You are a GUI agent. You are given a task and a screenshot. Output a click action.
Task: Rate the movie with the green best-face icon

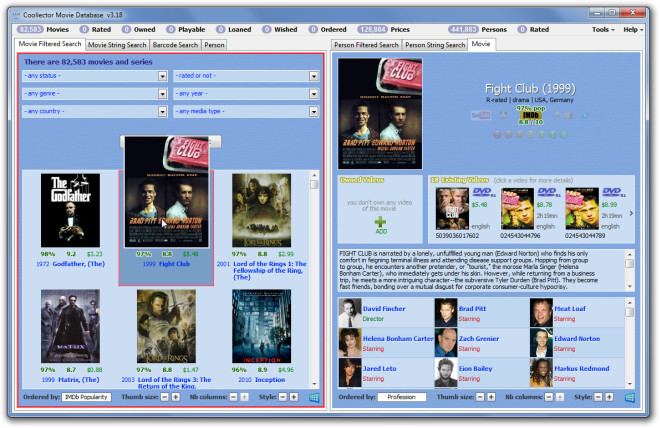click(x=564, y=134)
